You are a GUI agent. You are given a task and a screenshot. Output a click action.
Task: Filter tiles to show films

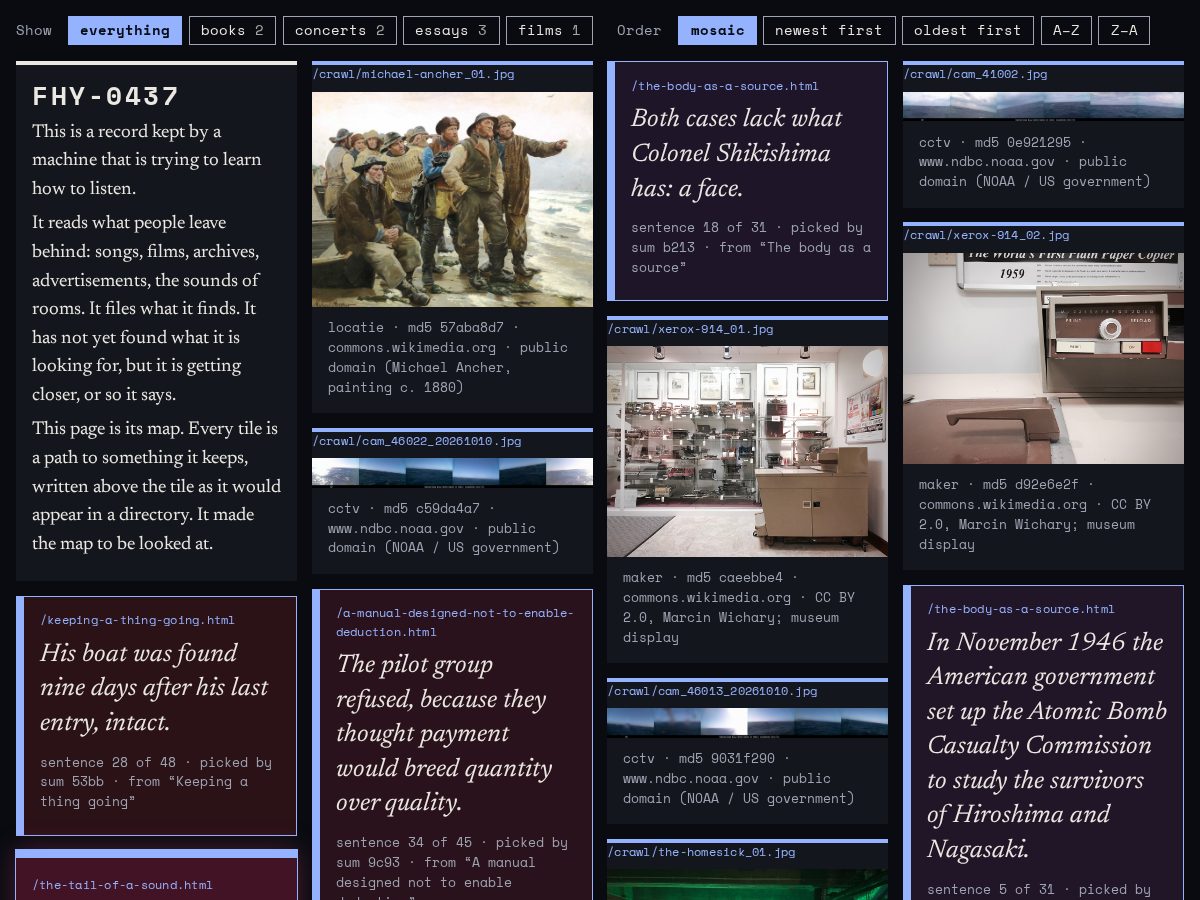tap(549, 30)
